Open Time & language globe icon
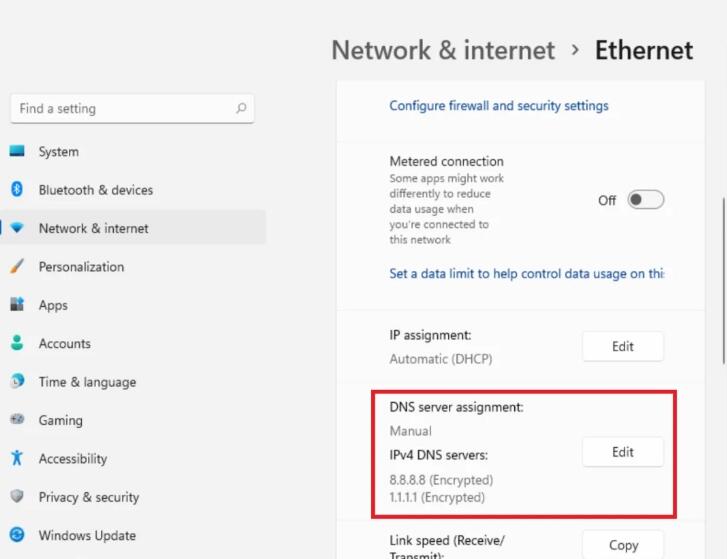 pyautogui.click(x=17, y=381)
